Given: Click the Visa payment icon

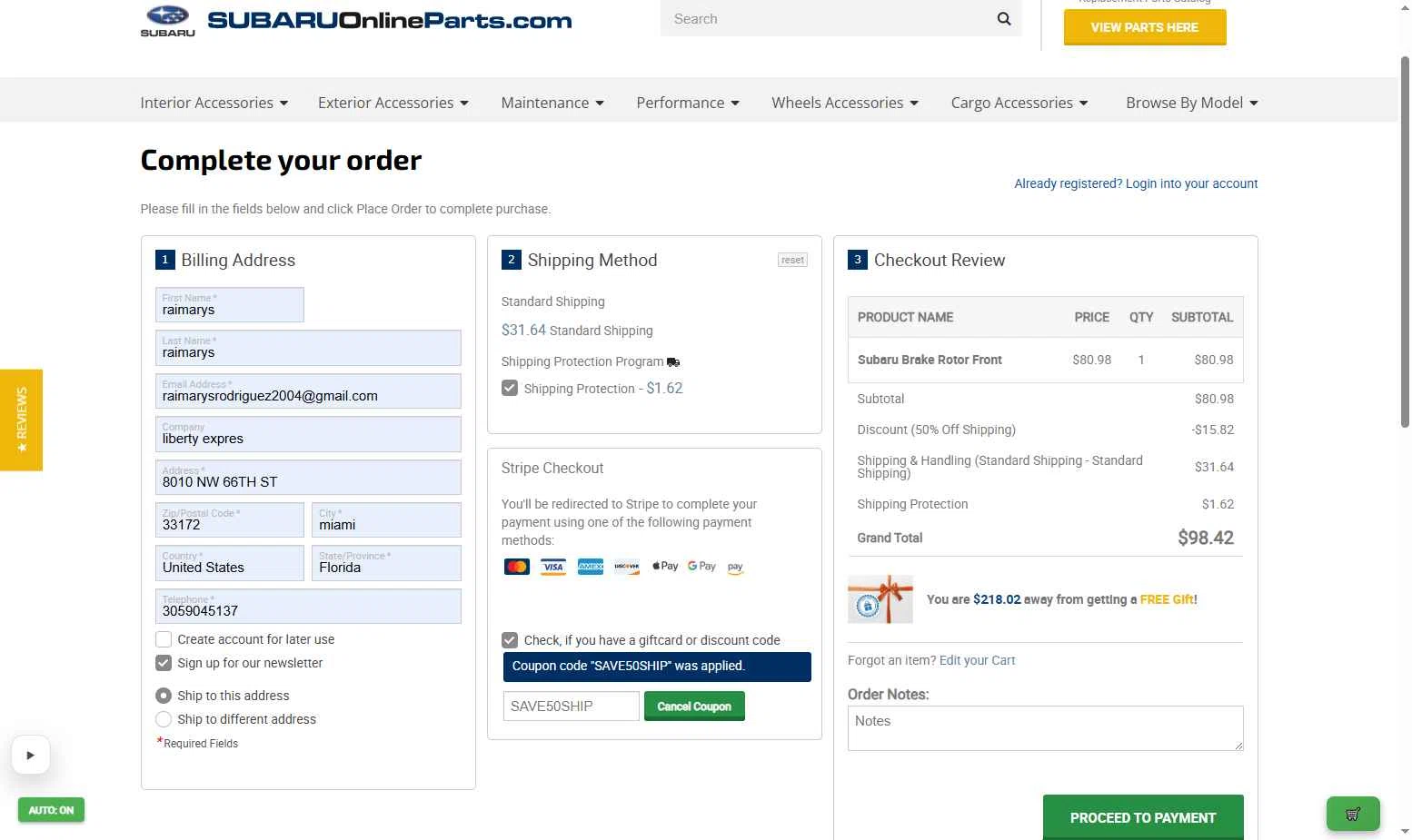Looking at the screenshot, I should [553, 567].
